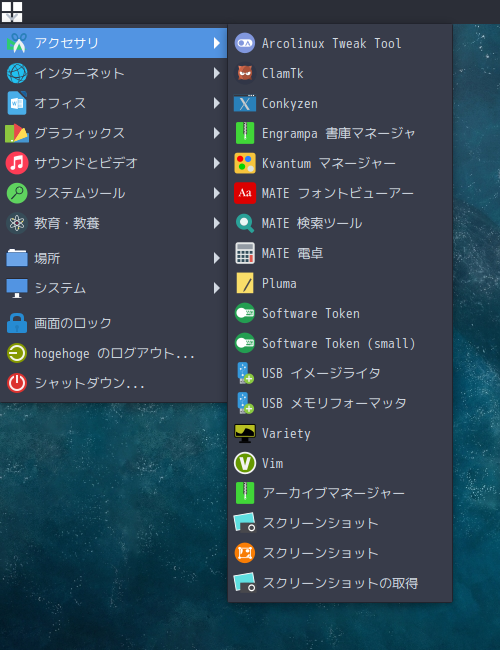
Task: Open the 場所 label
Action: (47, 258)
